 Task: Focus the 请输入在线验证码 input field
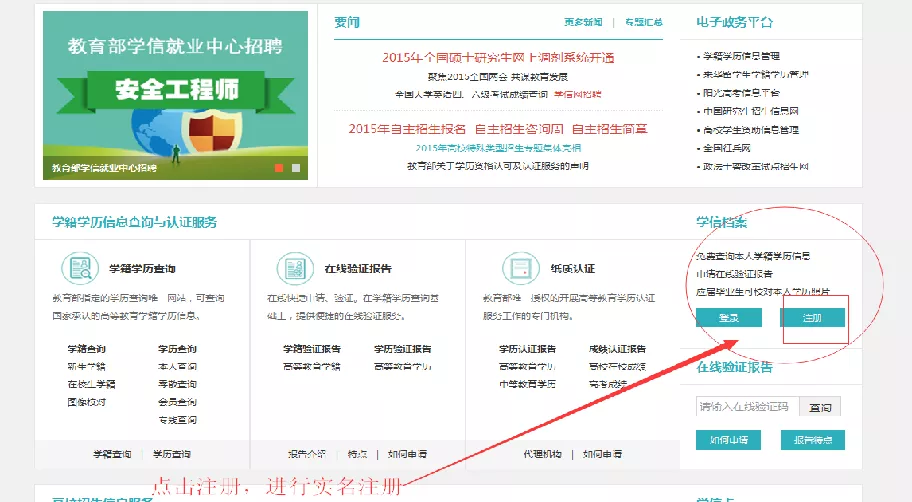(747, 407)
